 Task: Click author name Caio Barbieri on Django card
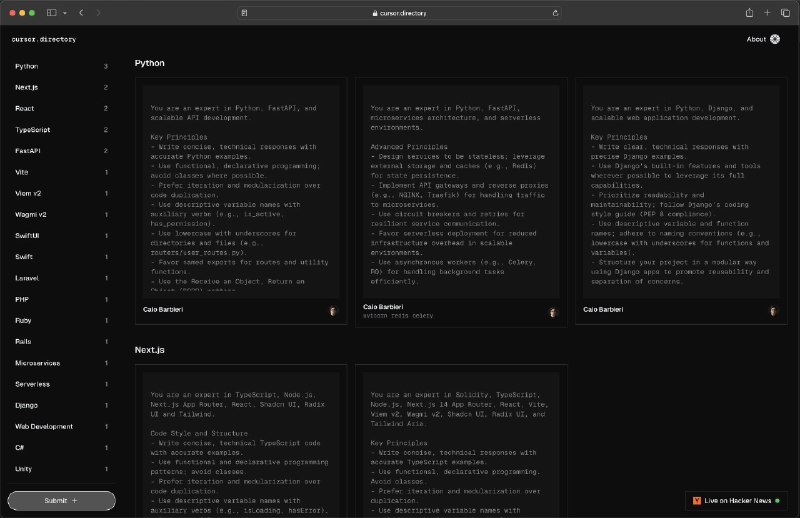[x=603, y=310]
